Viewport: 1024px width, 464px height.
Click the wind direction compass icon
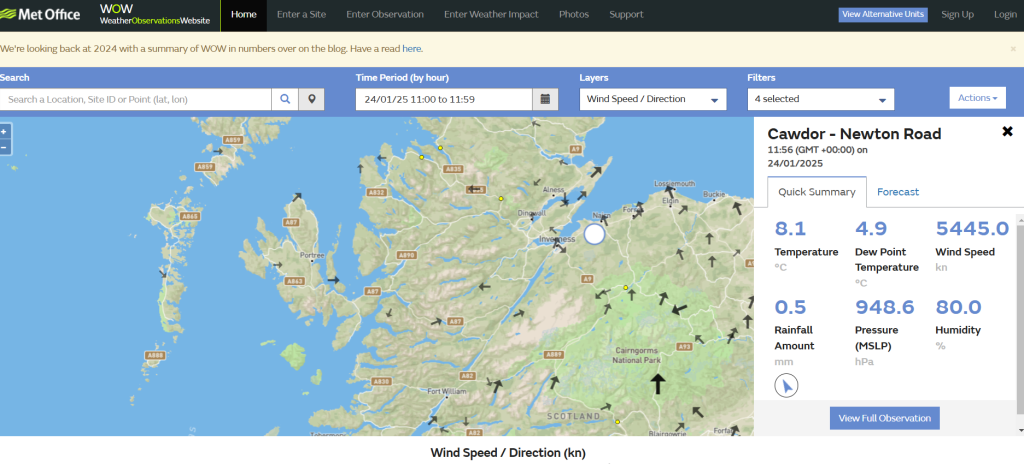coord(787,385)
